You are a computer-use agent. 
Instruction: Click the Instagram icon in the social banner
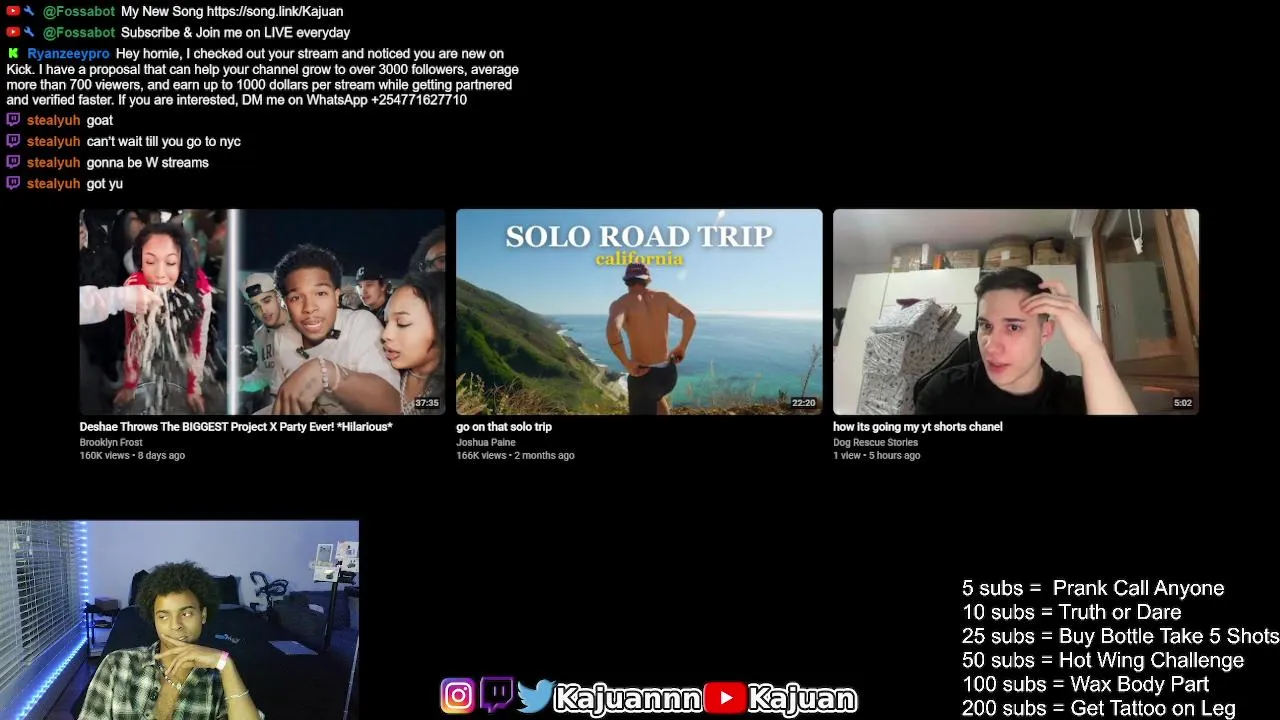point(458,696)
